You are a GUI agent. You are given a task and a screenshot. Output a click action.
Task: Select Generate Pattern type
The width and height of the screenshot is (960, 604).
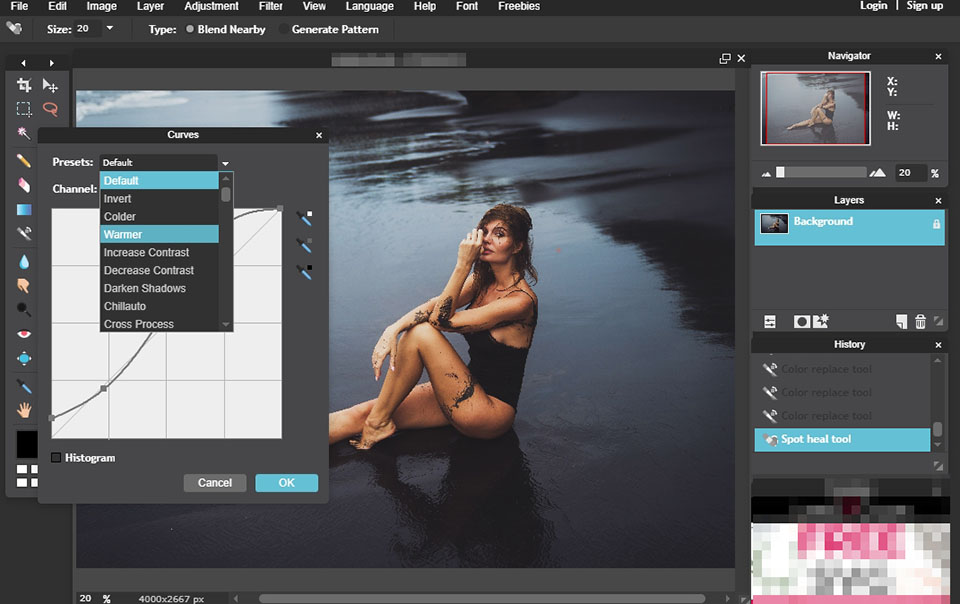[x=283, y=29]
